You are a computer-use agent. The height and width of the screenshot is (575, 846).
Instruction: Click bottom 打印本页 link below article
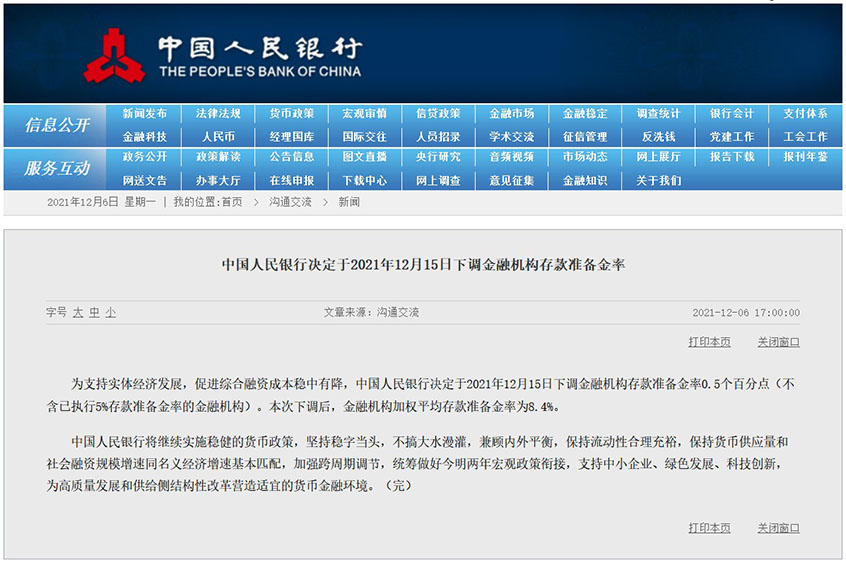[709, 528]
